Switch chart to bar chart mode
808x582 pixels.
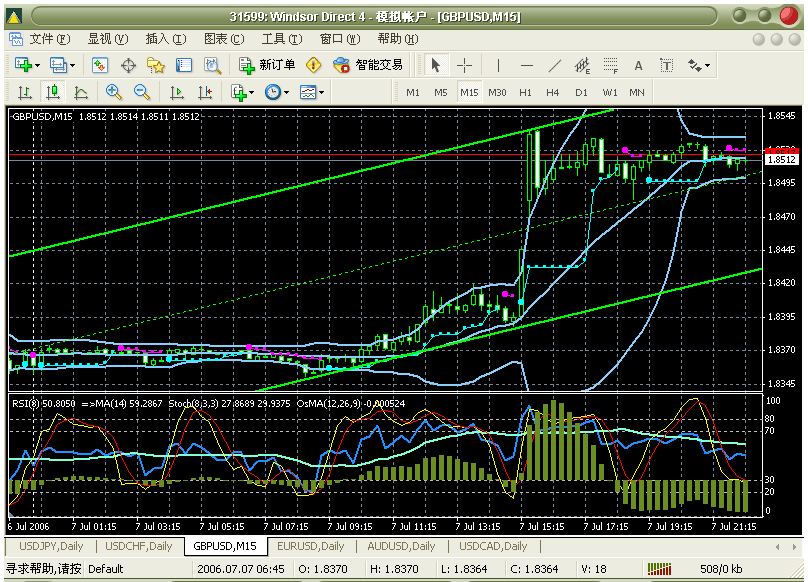pyautogui.click(x=24, y=92)
